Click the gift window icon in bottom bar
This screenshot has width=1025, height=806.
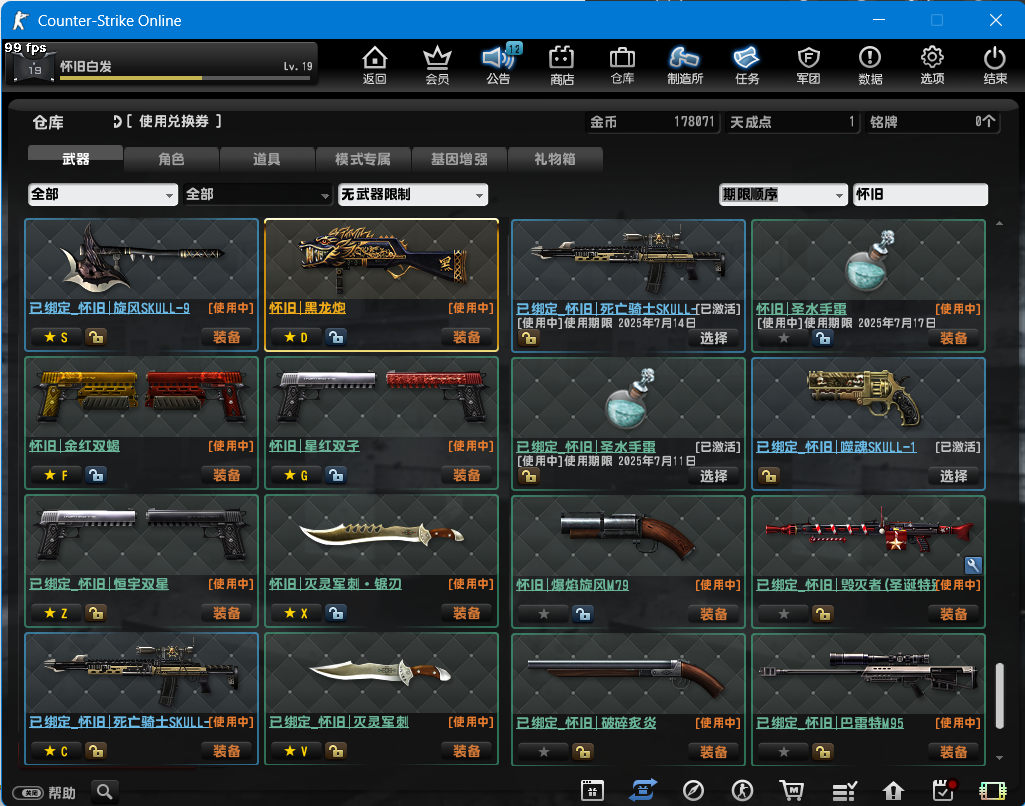592,790
